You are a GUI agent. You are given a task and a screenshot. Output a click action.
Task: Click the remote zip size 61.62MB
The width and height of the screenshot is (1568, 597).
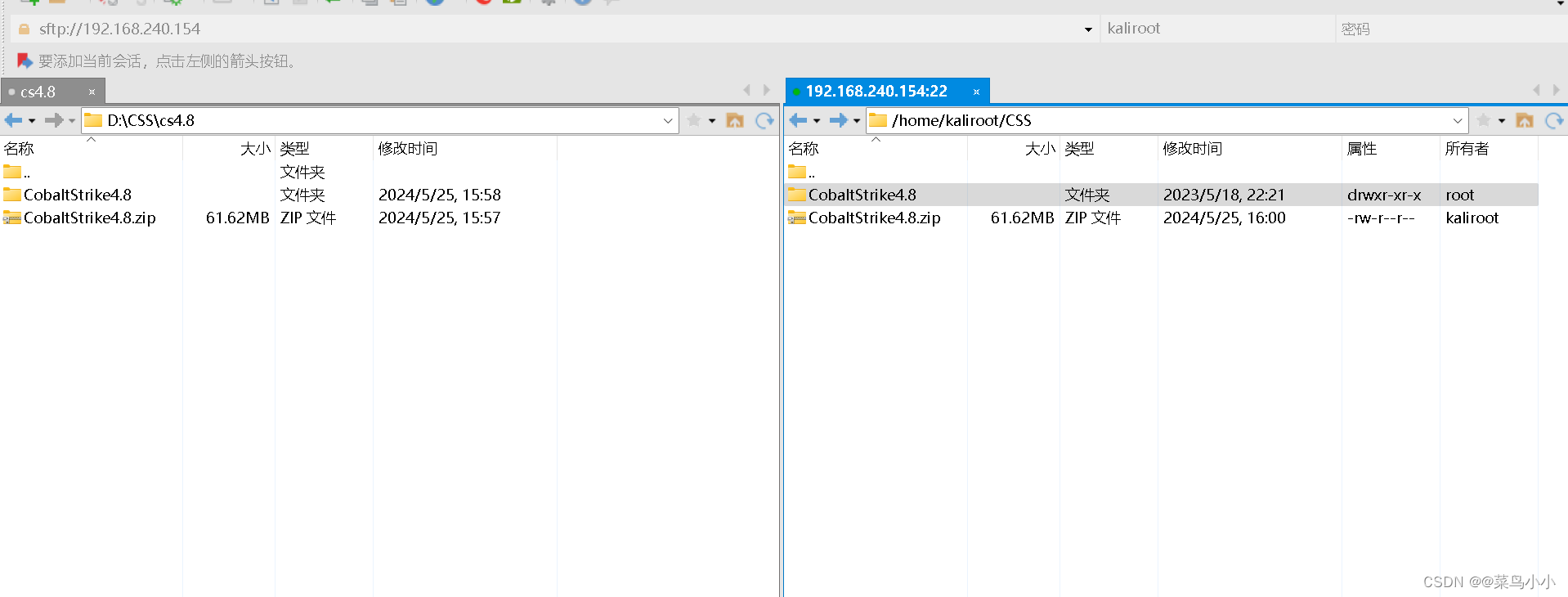1022,218
